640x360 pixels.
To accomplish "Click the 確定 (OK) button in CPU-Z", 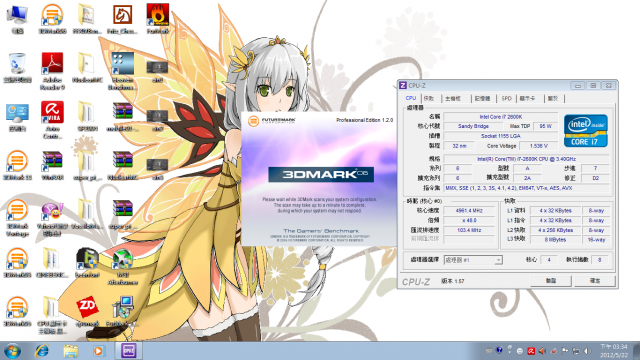I will 595,281.
